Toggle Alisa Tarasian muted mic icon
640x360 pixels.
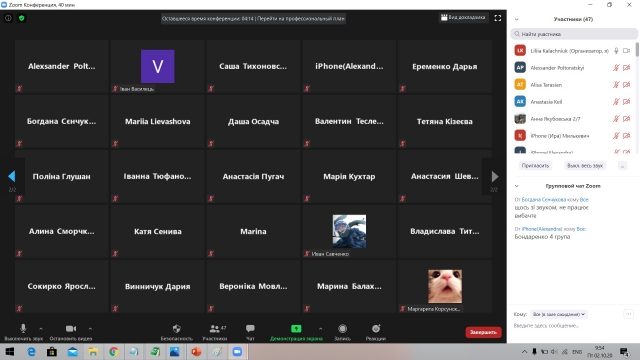pos(616,84)
